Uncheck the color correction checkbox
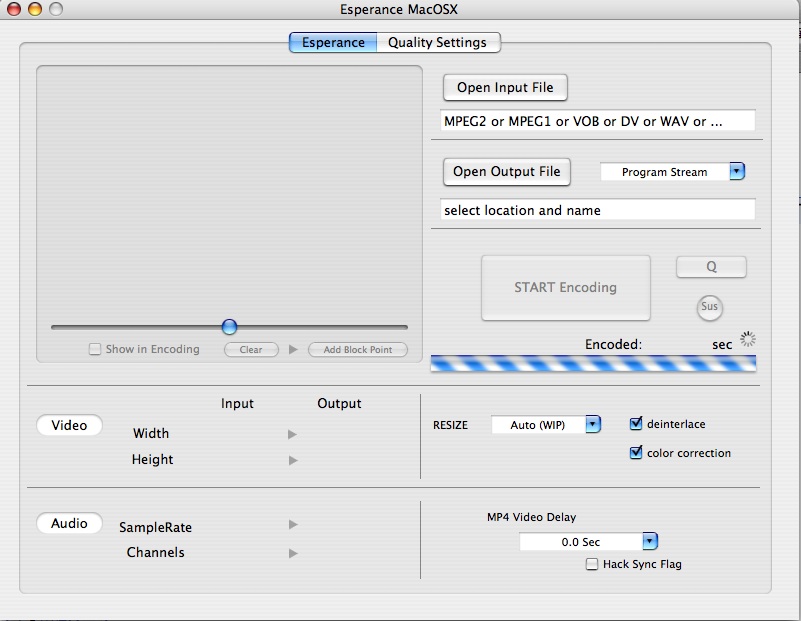Viewport: 801px width, 621px height. [x=636, y=452]
